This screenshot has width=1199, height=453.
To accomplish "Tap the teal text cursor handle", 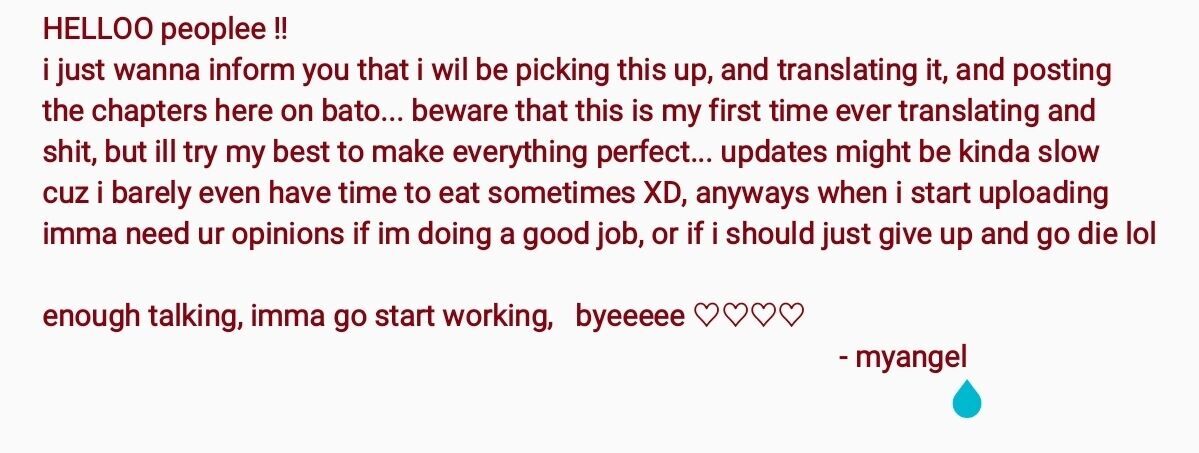I will click(x=966, y=400).
